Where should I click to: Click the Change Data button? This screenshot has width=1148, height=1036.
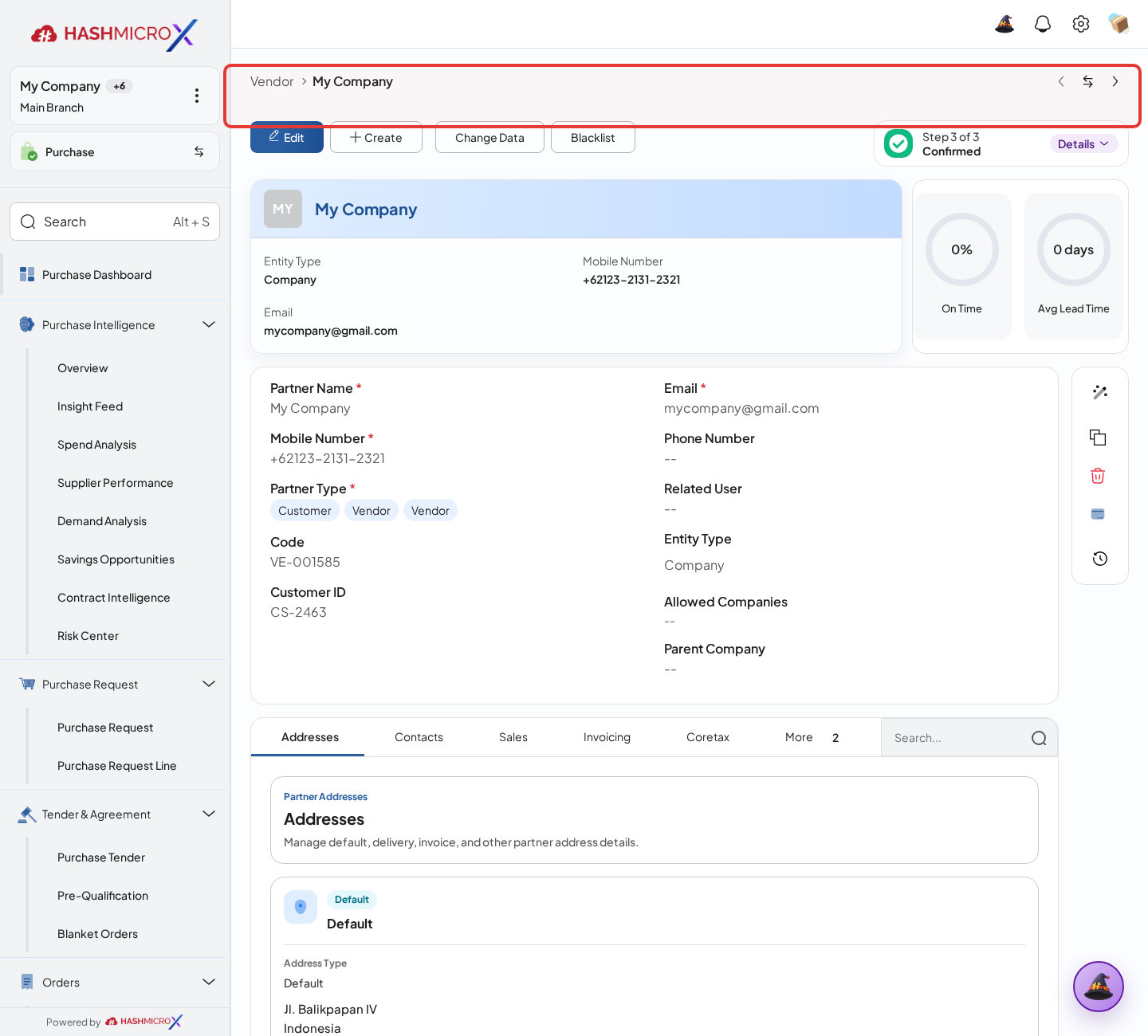(x=489, y=137)
